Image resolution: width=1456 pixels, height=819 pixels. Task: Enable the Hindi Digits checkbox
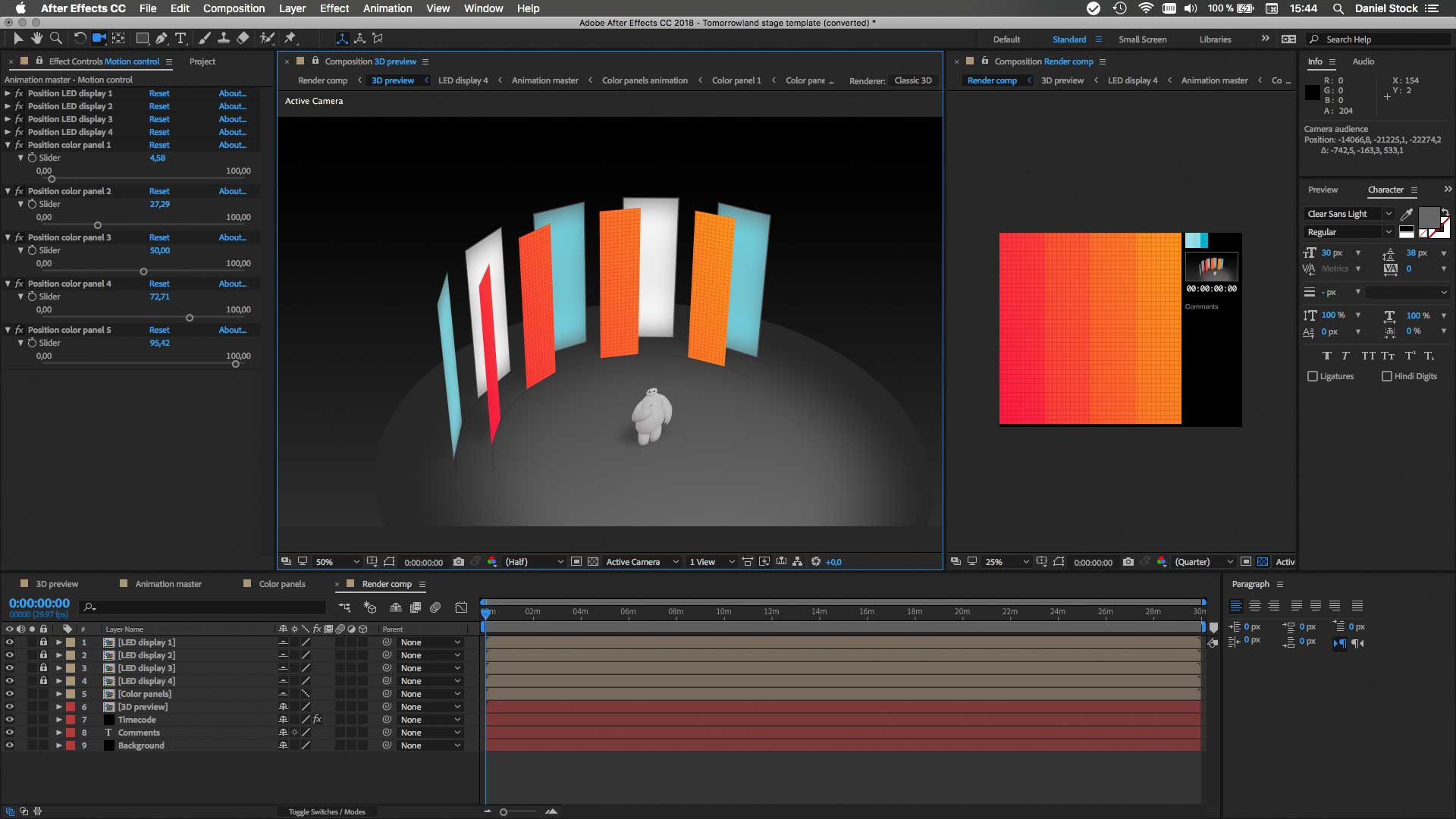[x=1387, y=376]
